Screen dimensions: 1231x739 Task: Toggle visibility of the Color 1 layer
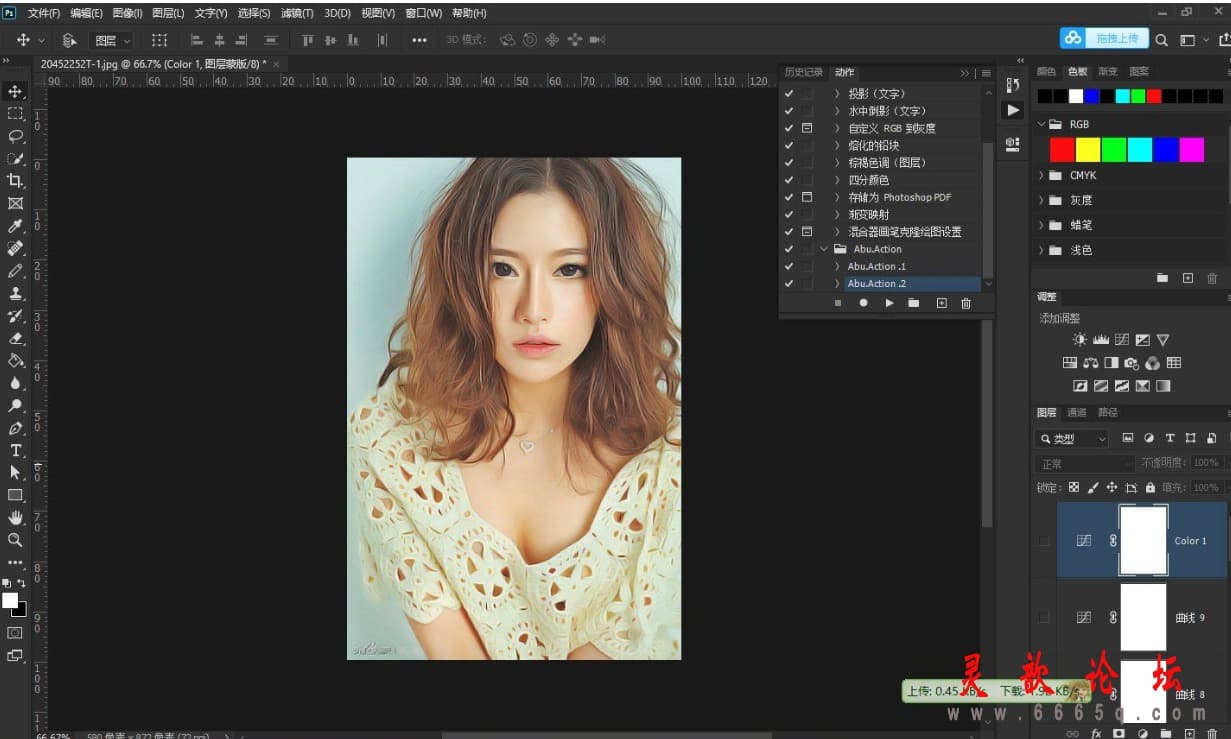point(1044,540)
